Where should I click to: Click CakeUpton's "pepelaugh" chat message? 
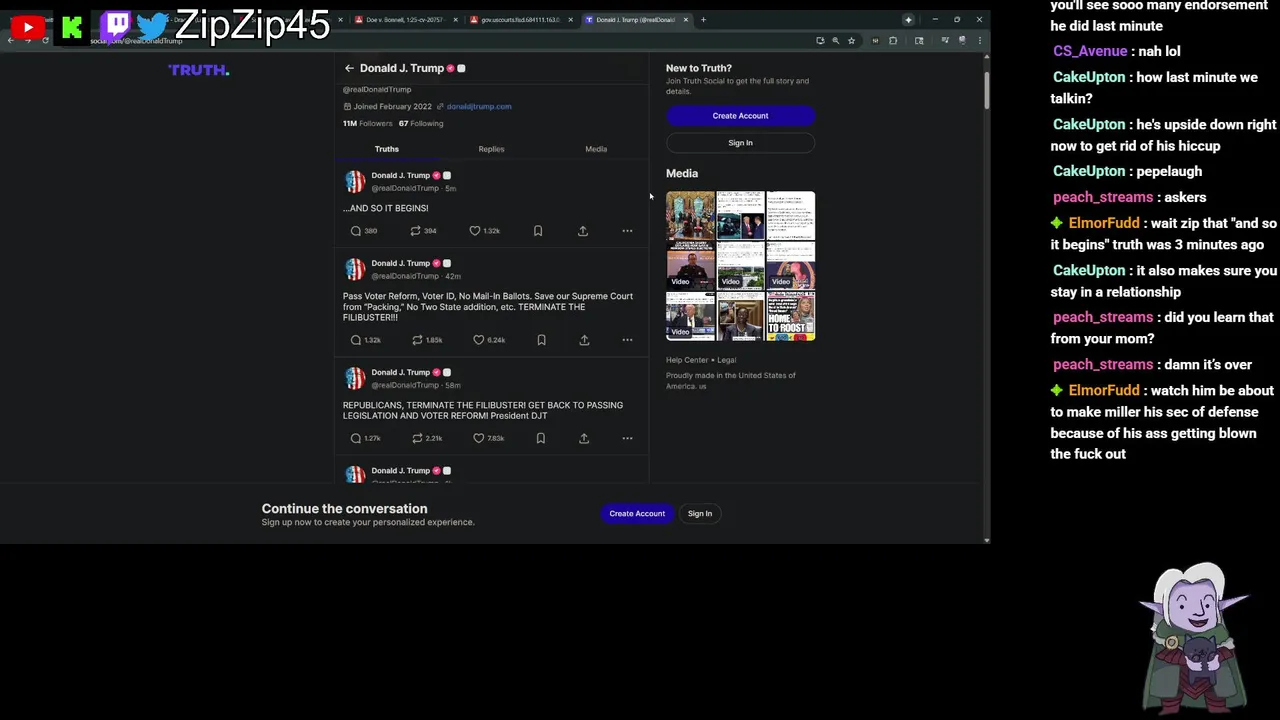pyautogui.click(x=1127, y=171)
